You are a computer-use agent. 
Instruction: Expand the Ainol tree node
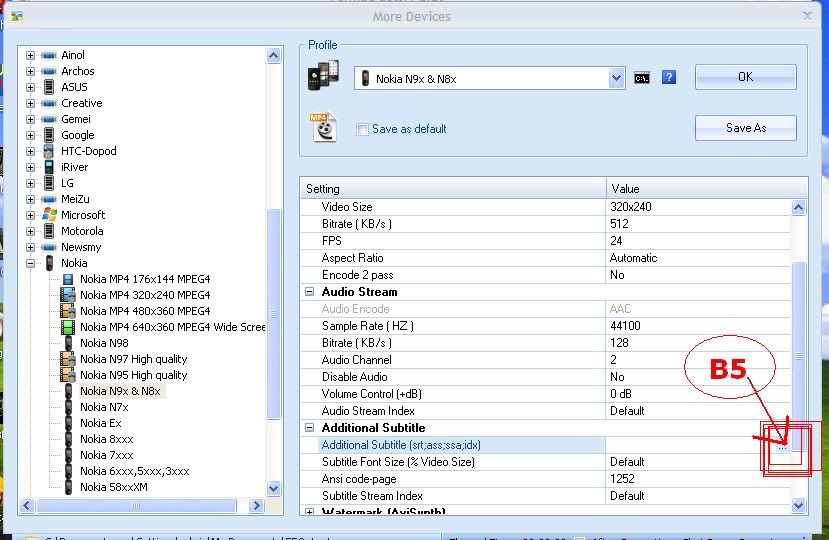pos(30,55)
